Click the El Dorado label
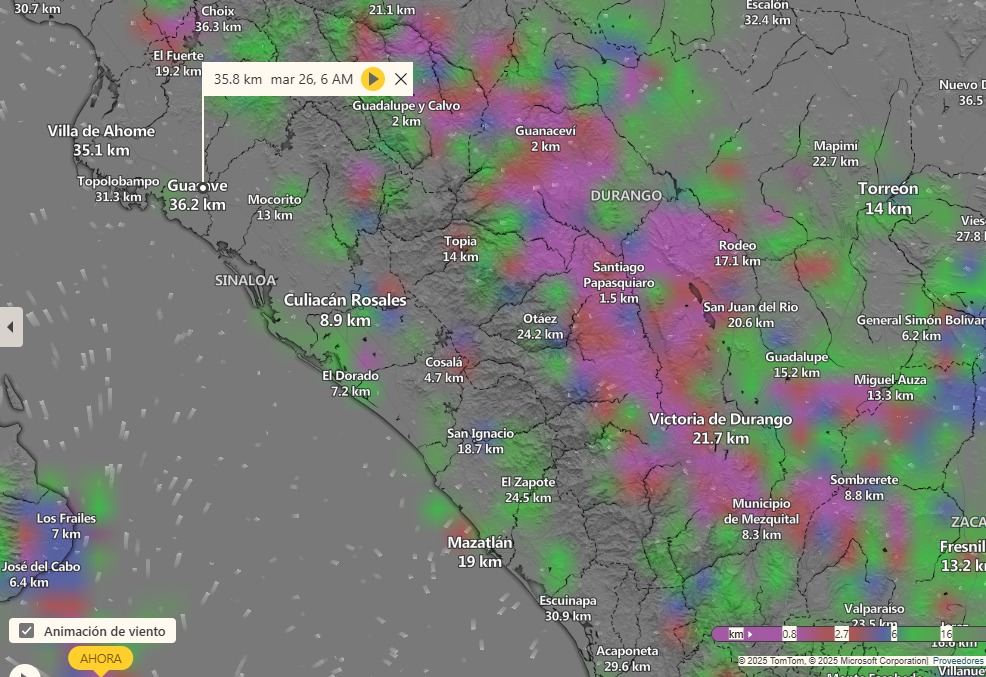The height and width of the screenshot is (677, 986). pyautogui.click(x=351, y=383)
